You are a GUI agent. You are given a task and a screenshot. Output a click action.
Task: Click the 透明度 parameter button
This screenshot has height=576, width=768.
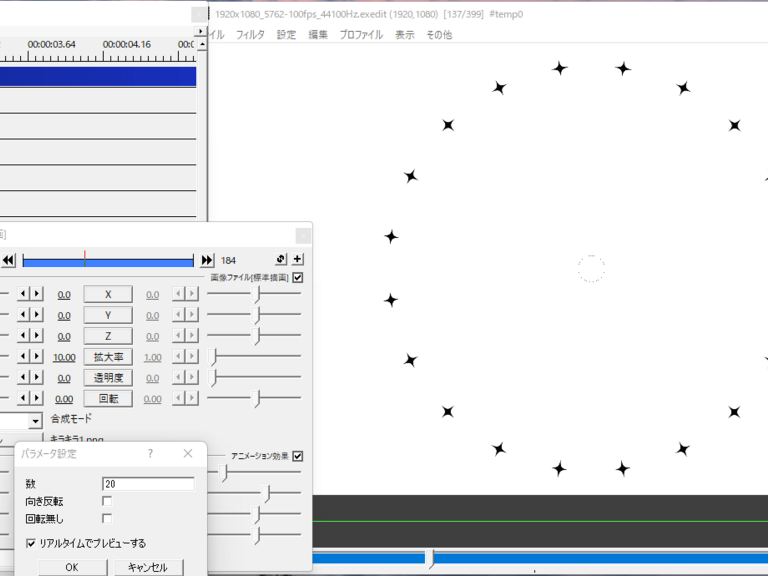[108, 378]
